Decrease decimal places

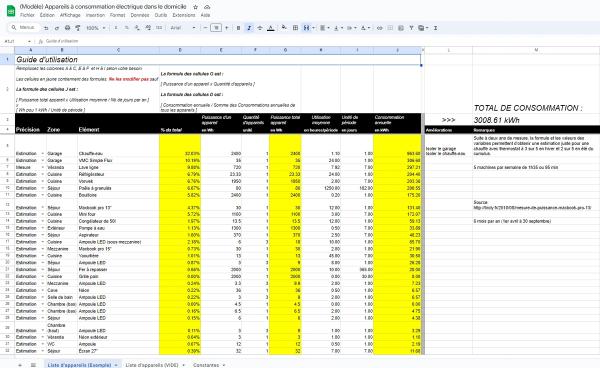coord(137,28)
